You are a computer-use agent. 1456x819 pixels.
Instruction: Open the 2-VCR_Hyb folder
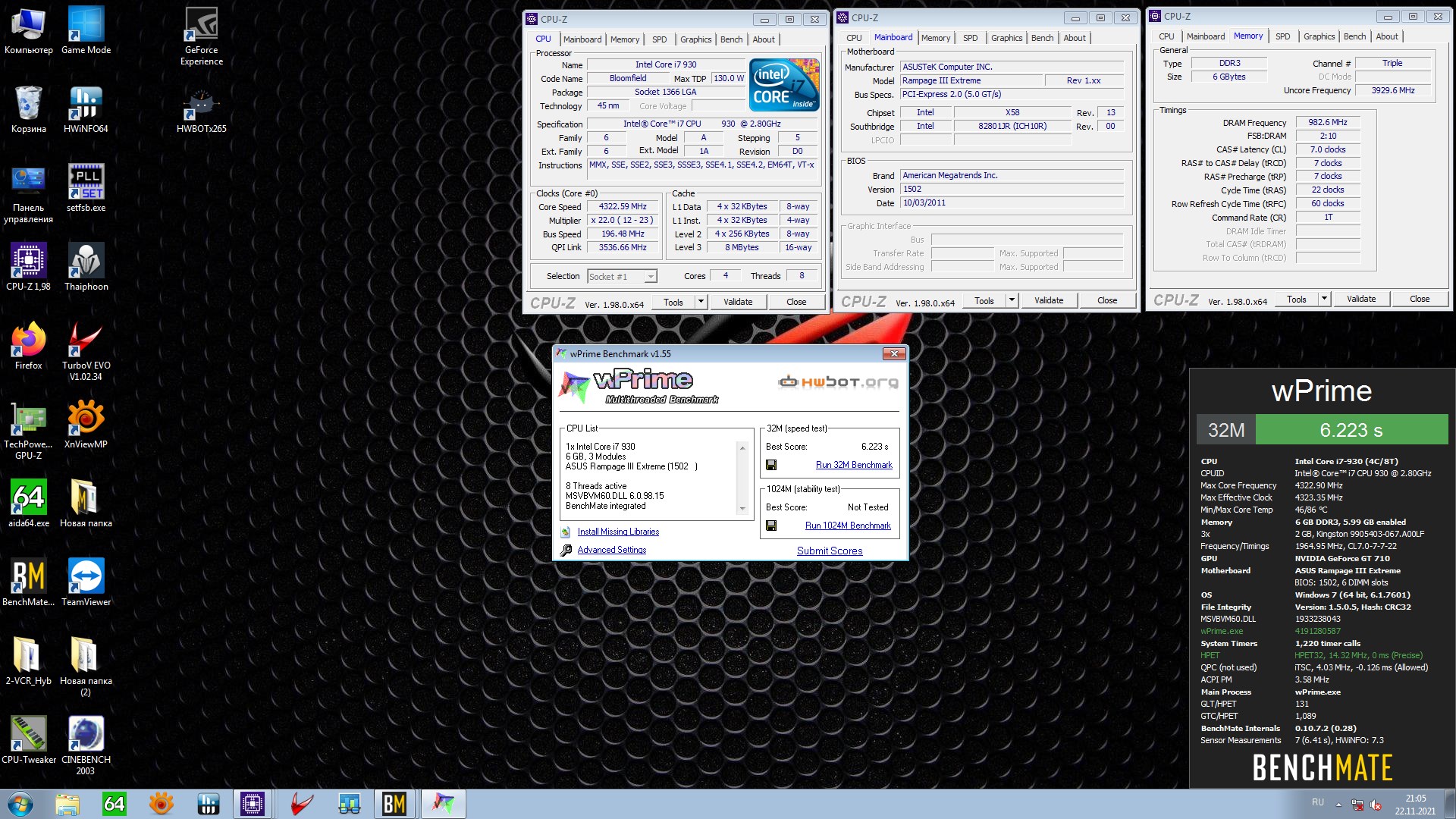click(x=28, y=661)
